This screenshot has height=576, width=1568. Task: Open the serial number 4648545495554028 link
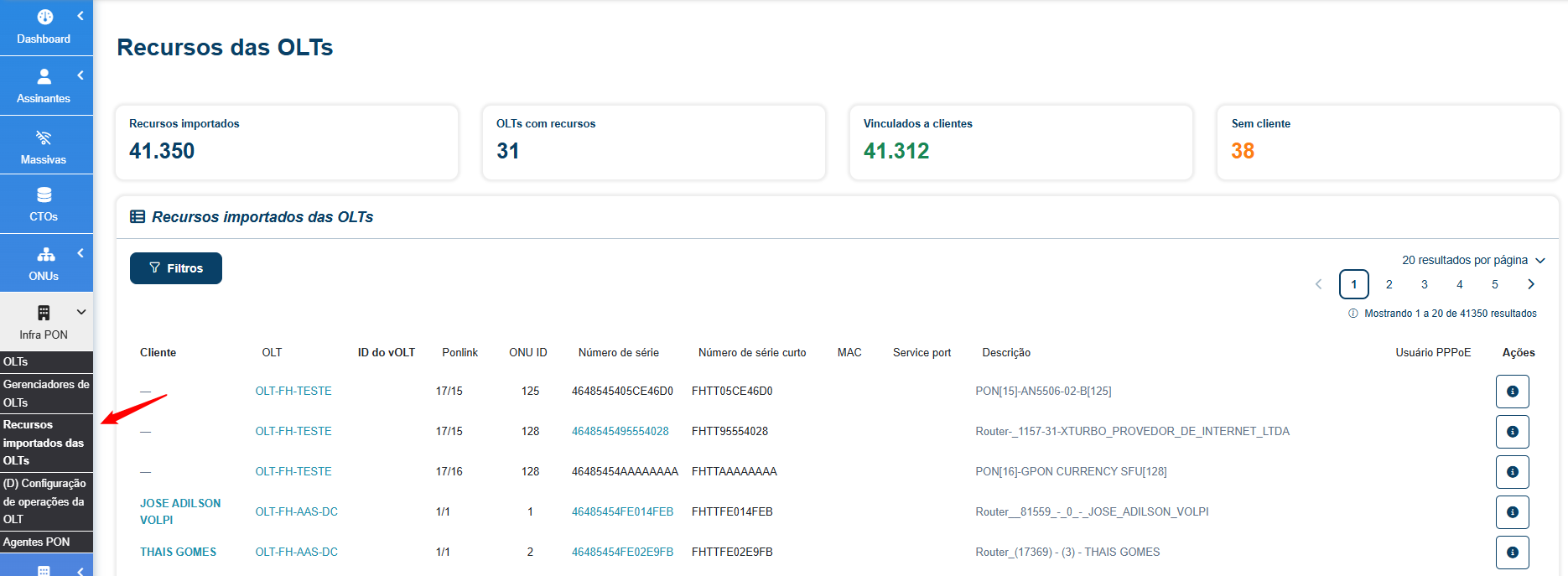coord(620,432)
